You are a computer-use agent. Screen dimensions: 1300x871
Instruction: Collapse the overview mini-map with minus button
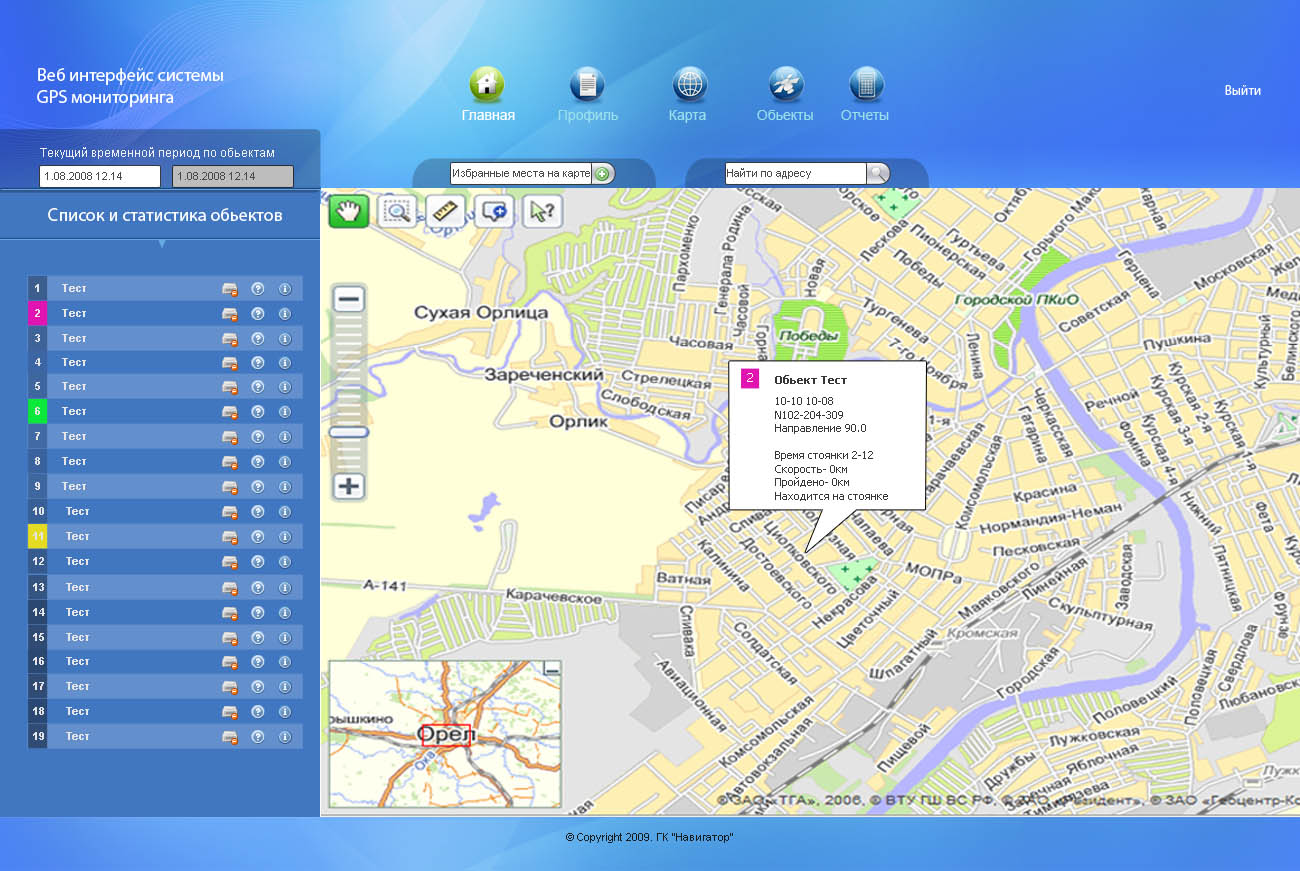[551, 668]
